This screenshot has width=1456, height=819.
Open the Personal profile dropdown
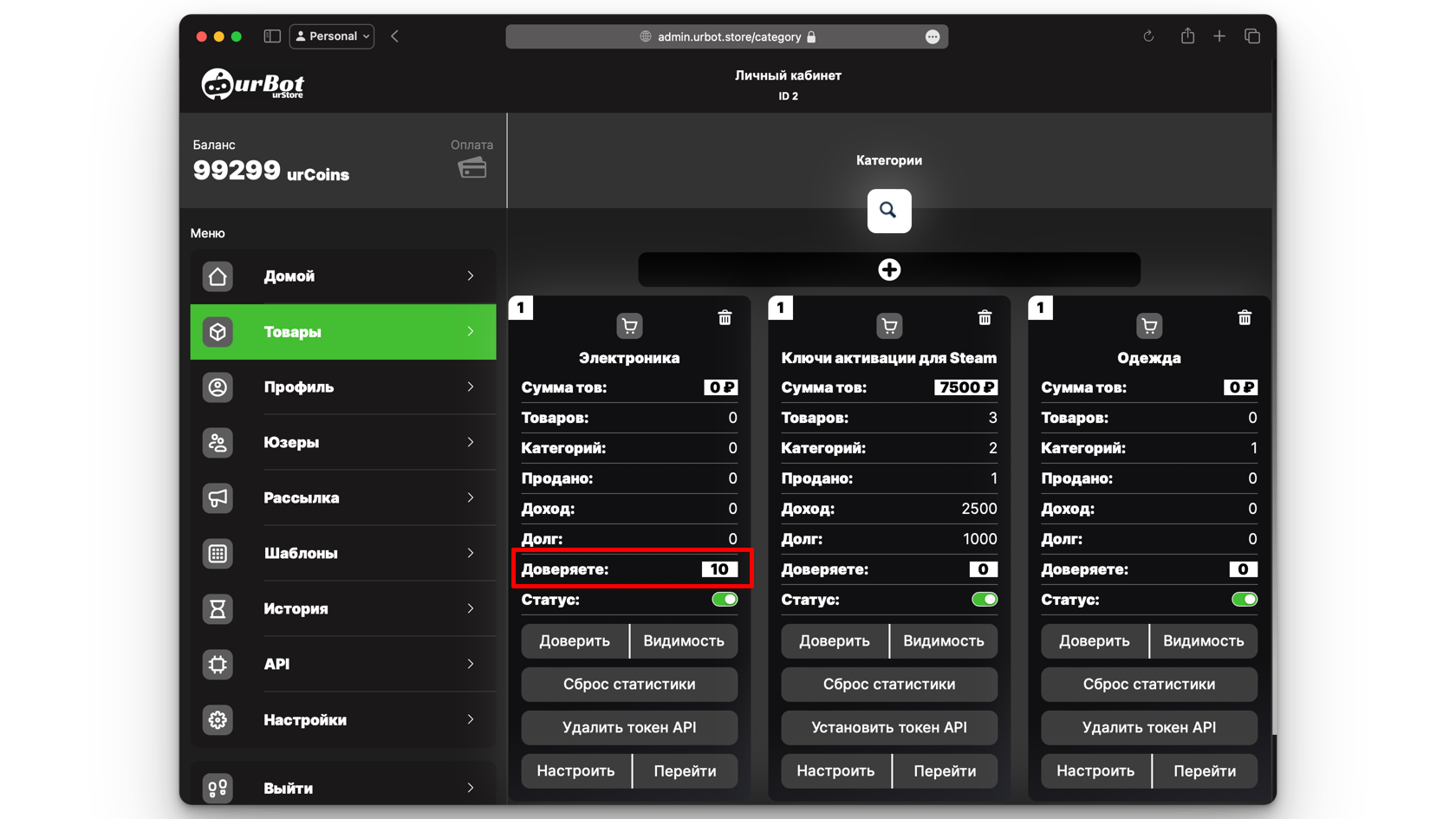(x=332, y=36)
